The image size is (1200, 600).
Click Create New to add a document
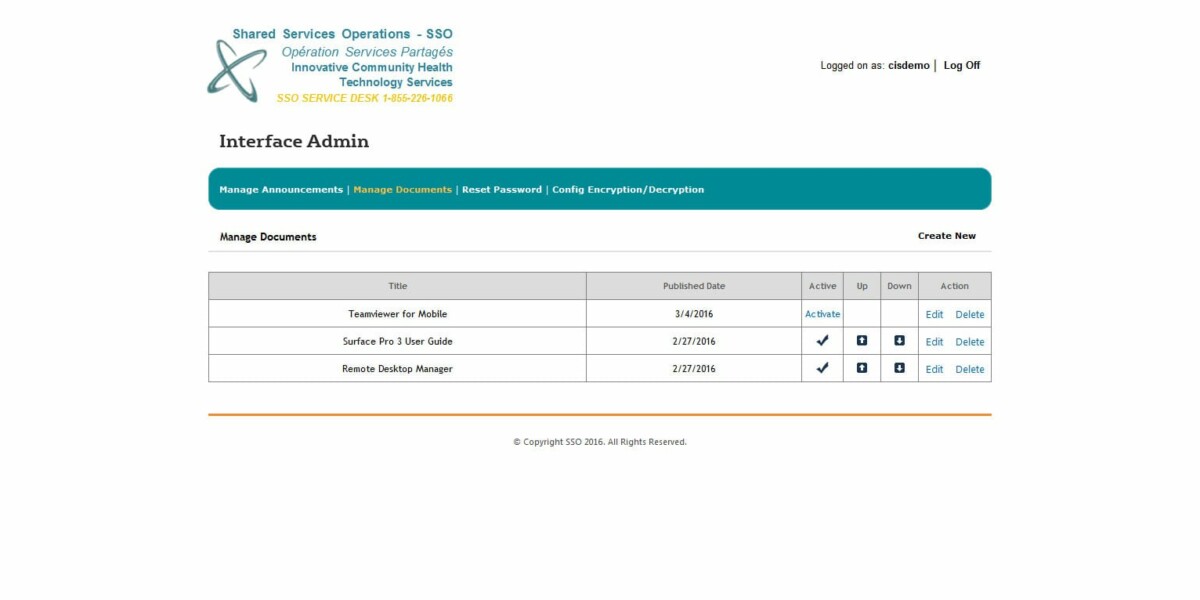pyautogui.click(x=947, y=235)
